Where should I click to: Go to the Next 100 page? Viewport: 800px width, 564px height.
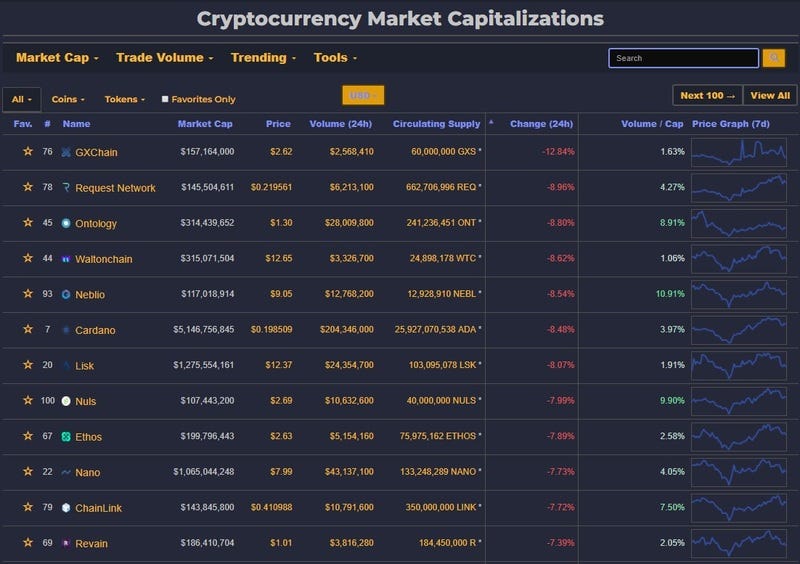click(707, 96)
